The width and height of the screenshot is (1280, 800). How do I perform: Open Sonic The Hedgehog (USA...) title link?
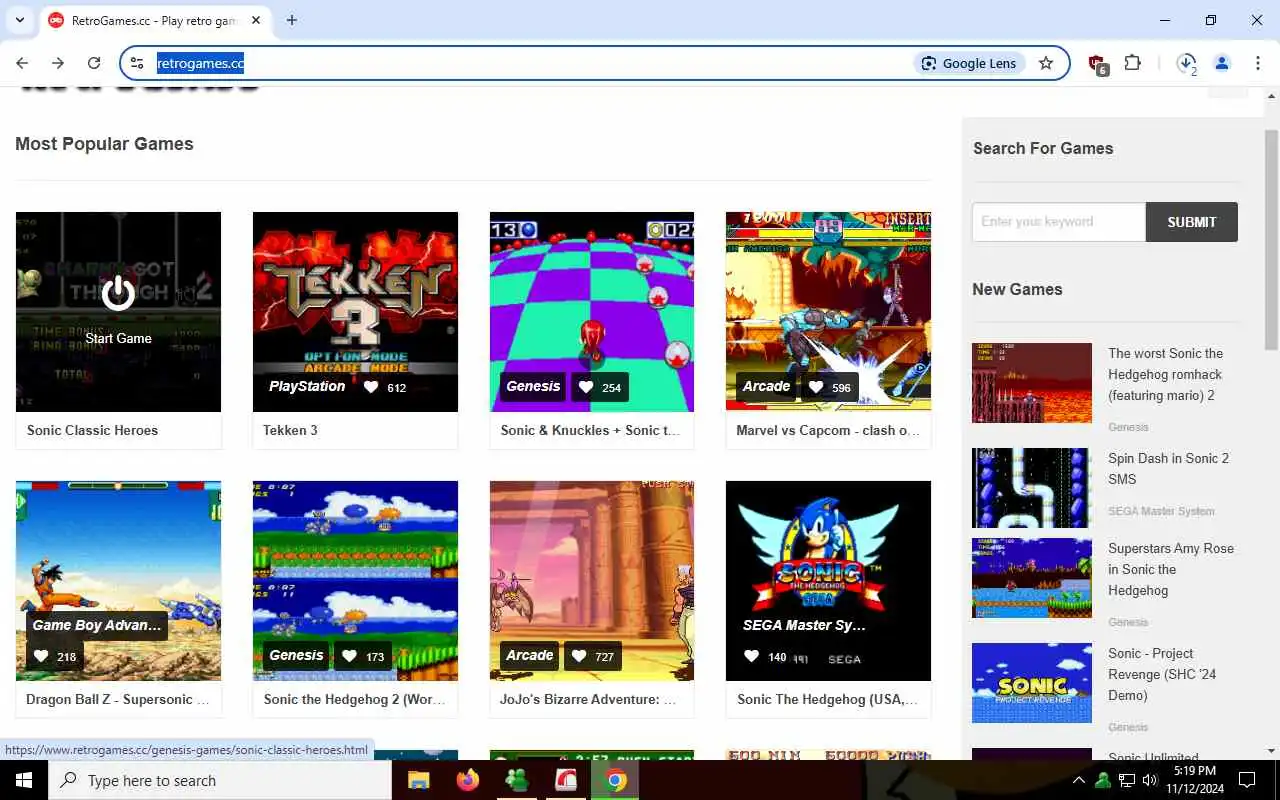click(x=827, y=699)
